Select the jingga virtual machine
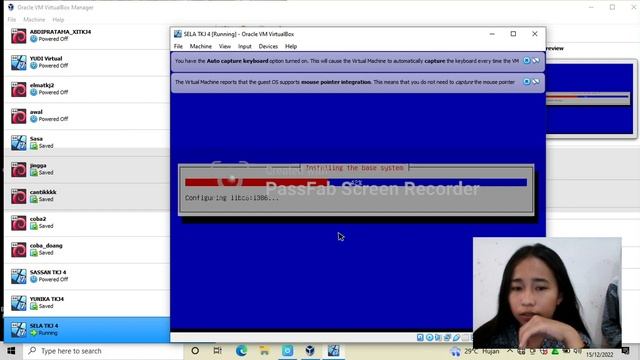 click(87, 169)
